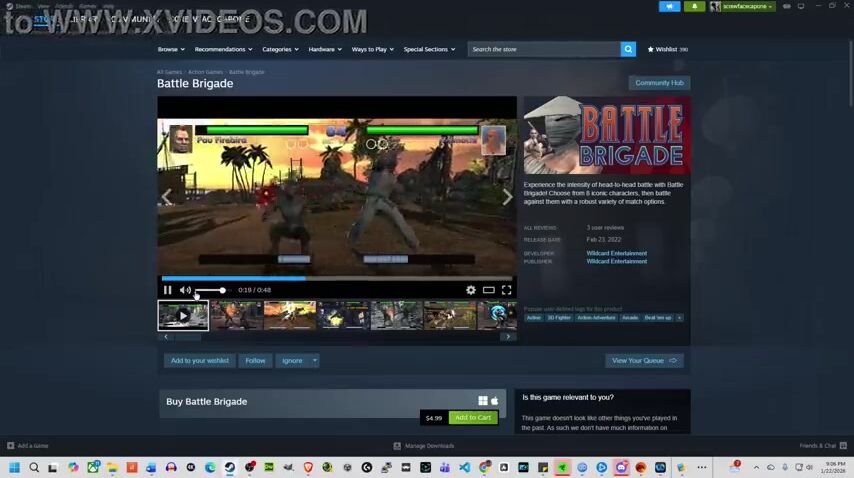Open video settings gear icon

[471, 290]
